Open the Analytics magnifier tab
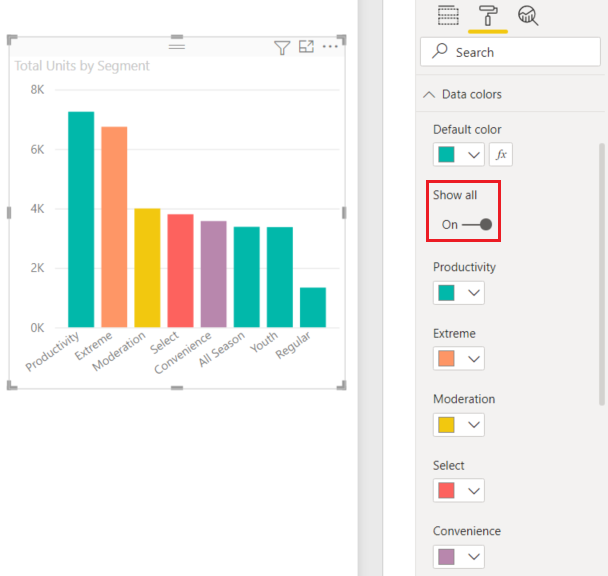This screenshot has height=576, width=608. [528, 16]
